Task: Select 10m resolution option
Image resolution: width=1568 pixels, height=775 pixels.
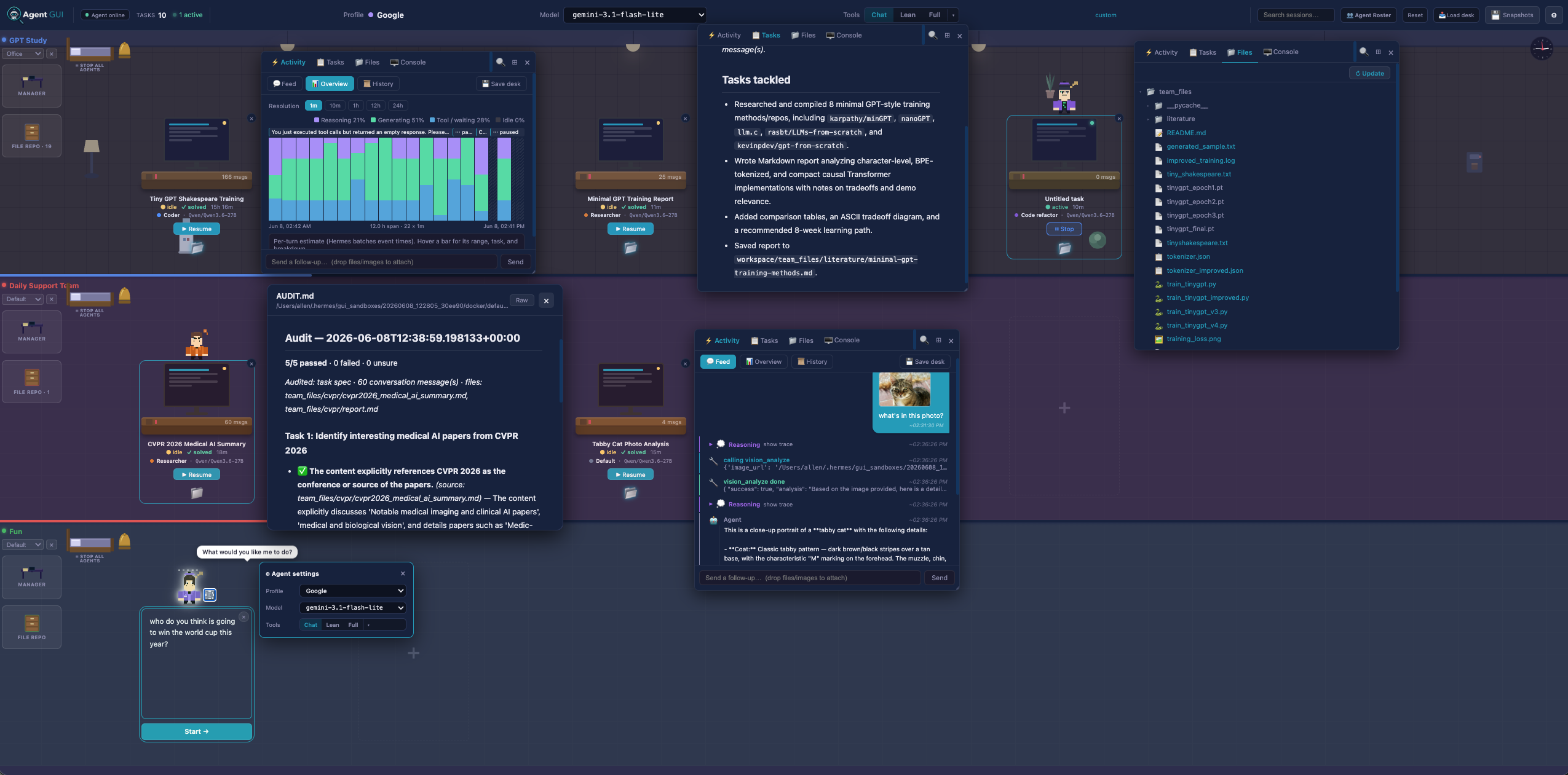Action: 335,106
